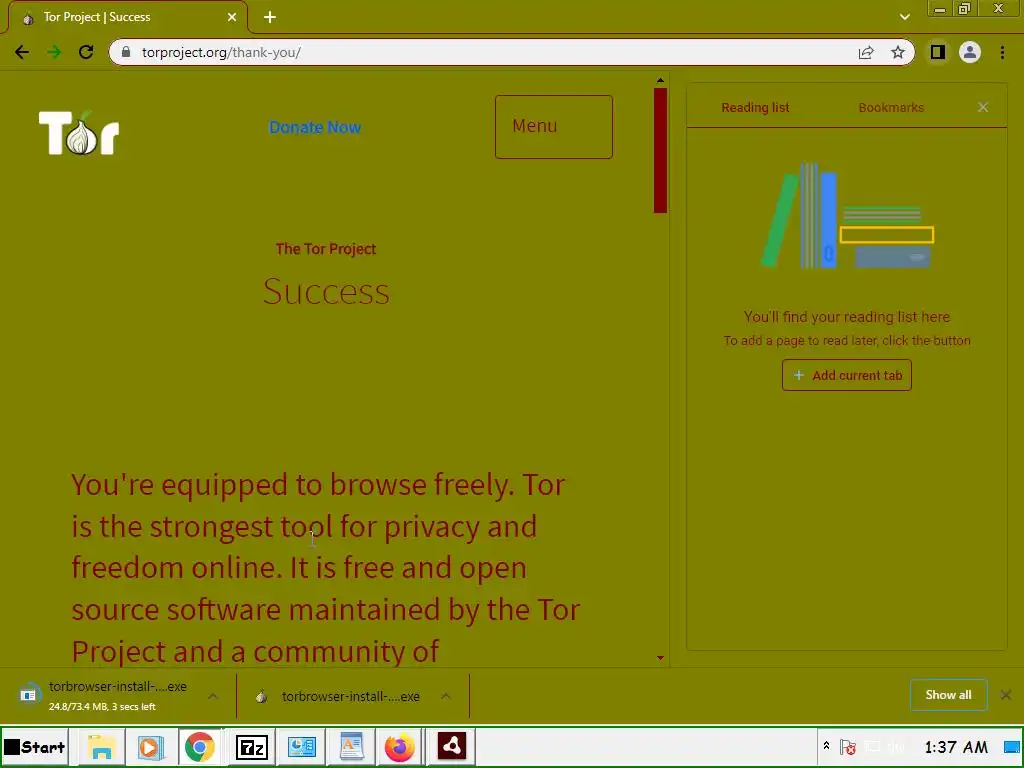1024x768 pixels.
Task: Click The Tor Project subtitle text
Action: pos(326,249)
